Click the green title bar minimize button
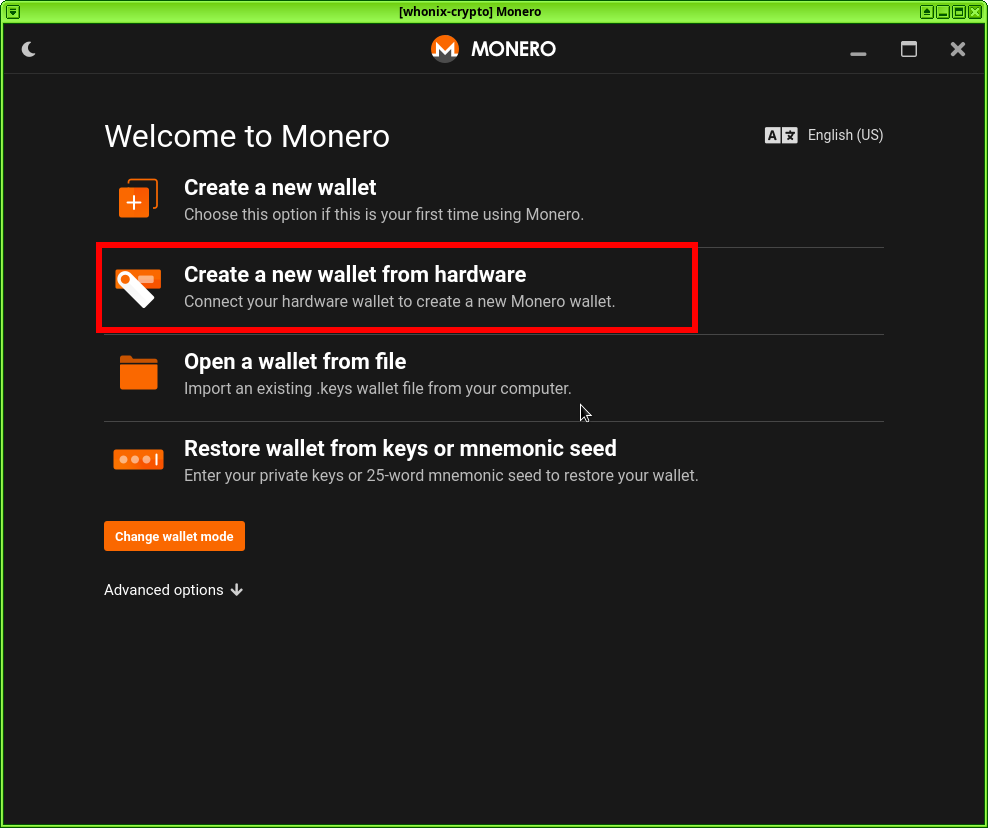Screen dimensions: 988x828 [943, 11]
